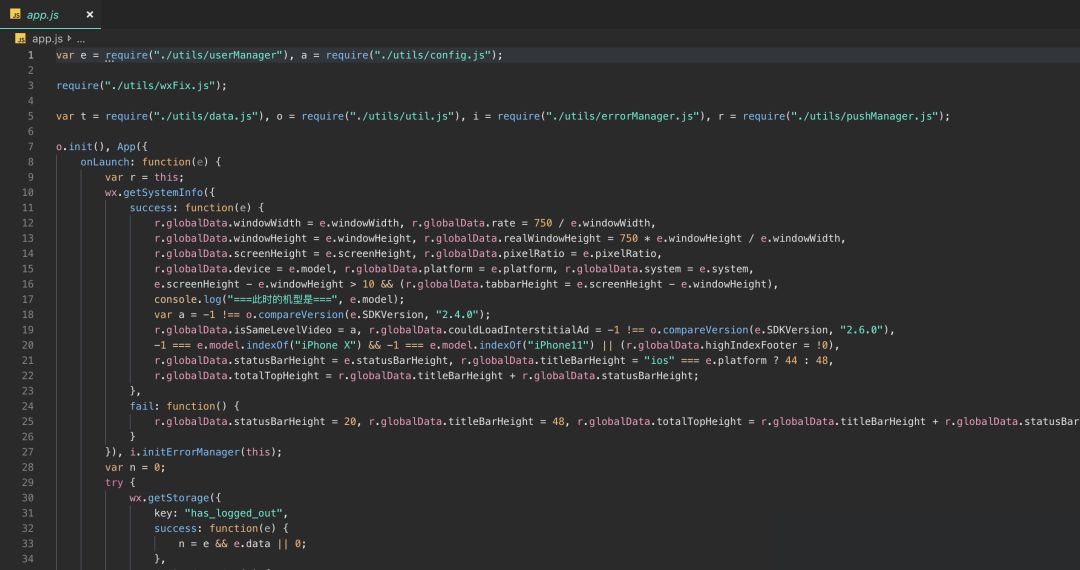Click line number 30 beside wx.getStorage
Image resolution: width=1080 pixels, height=570 pixels.
[28, 498]
